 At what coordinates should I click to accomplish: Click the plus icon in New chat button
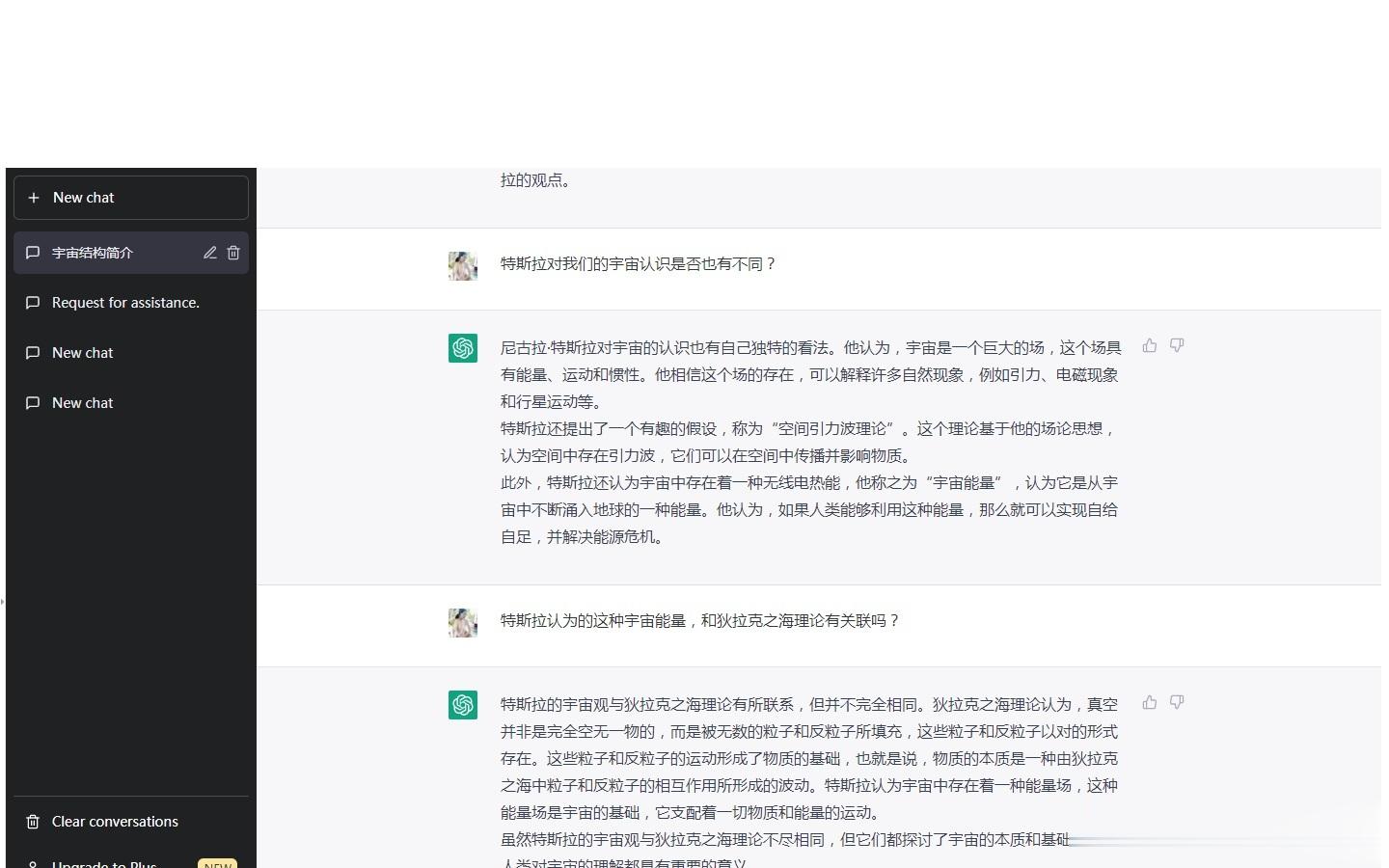[34, 198]
